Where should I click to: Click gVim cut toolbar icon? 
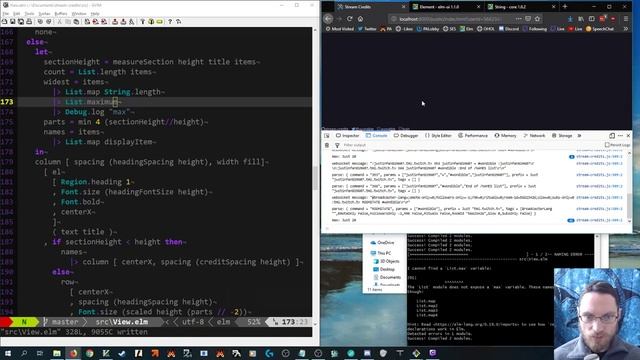(x=59, y=21)
